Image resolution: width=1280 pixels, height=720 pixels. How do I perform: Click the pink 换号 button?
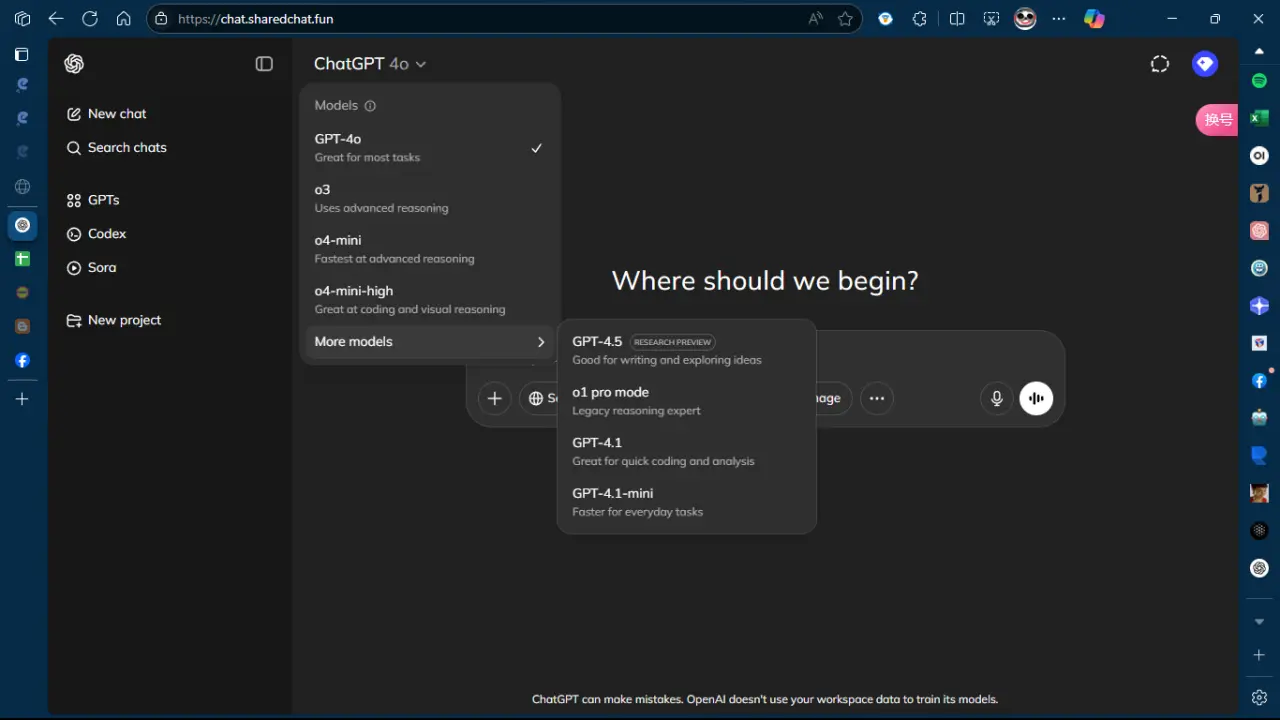(1217, 120)
